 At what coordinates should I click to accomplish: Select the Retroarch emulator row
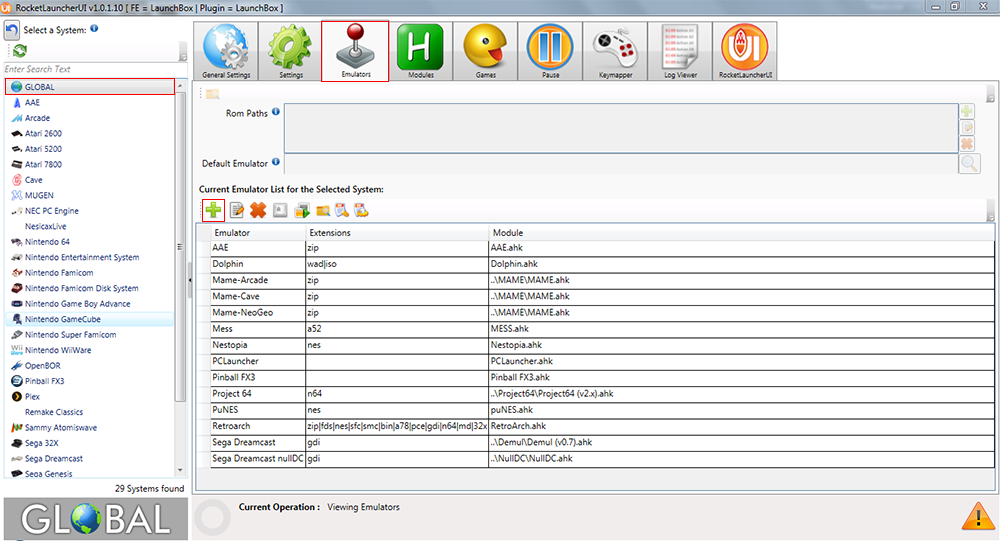[x=595, y=426]
